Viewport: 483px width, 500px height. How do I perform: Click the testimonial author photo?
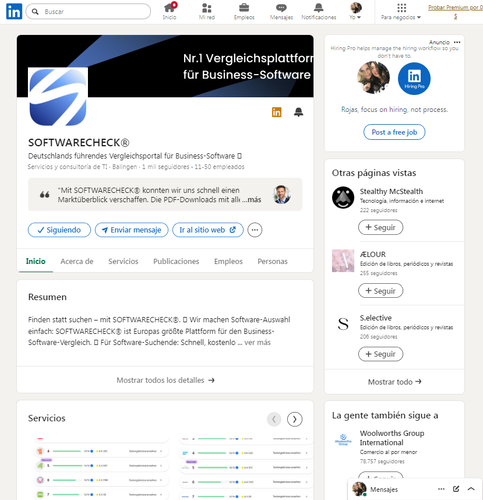point(282,195)
